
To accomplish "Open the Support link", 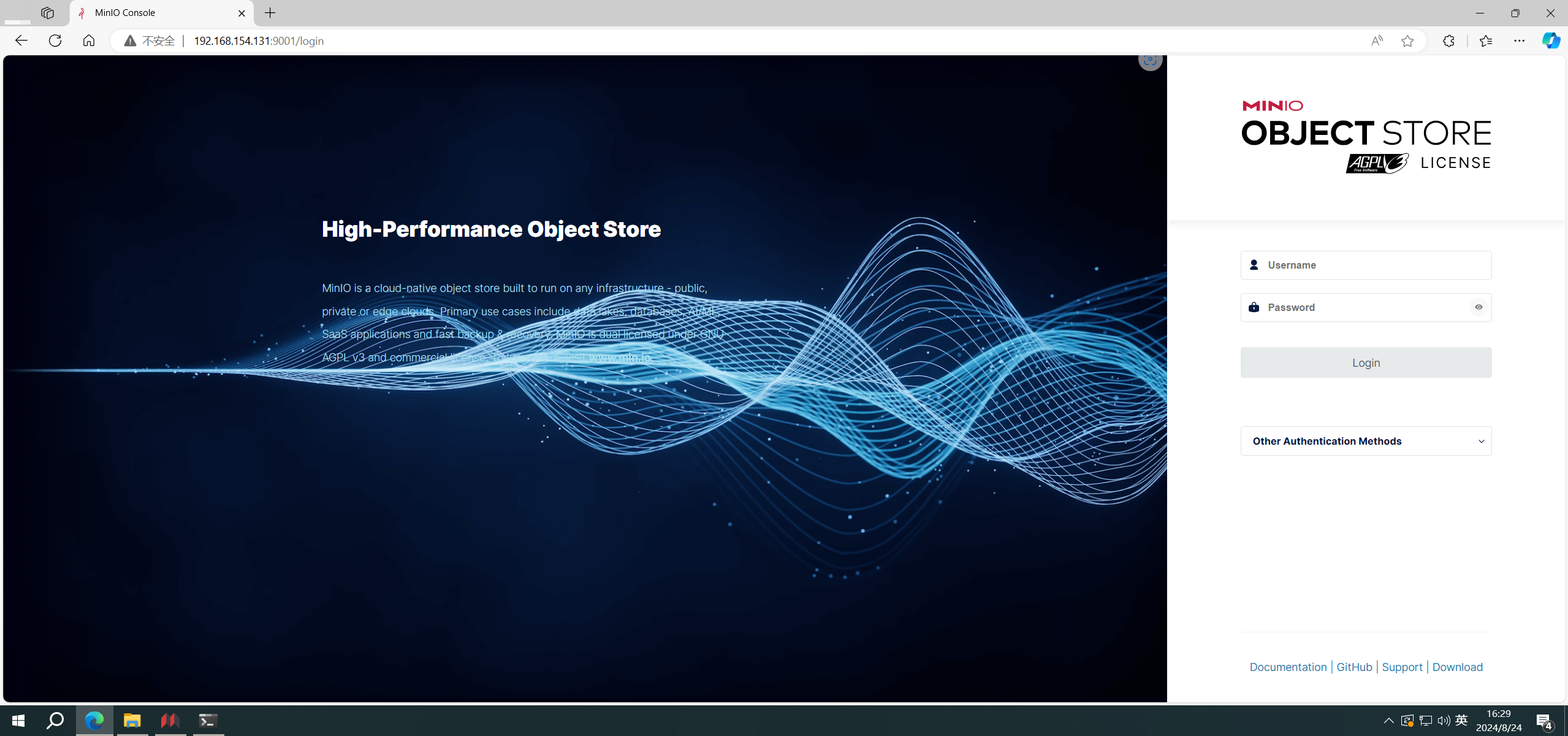I will point(1402,667).
